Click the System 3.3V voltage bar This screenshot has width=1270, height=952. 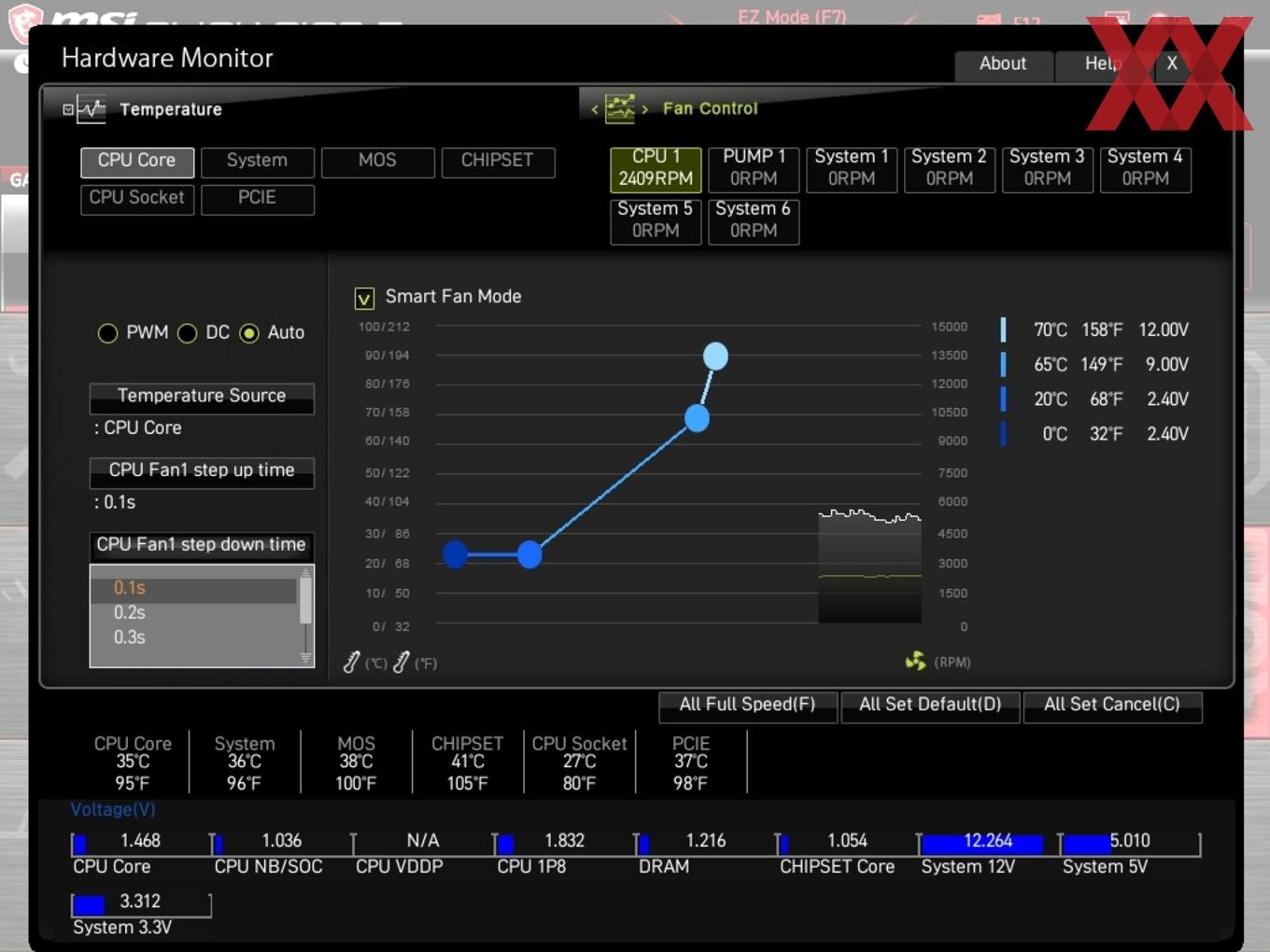pos(141,904)
